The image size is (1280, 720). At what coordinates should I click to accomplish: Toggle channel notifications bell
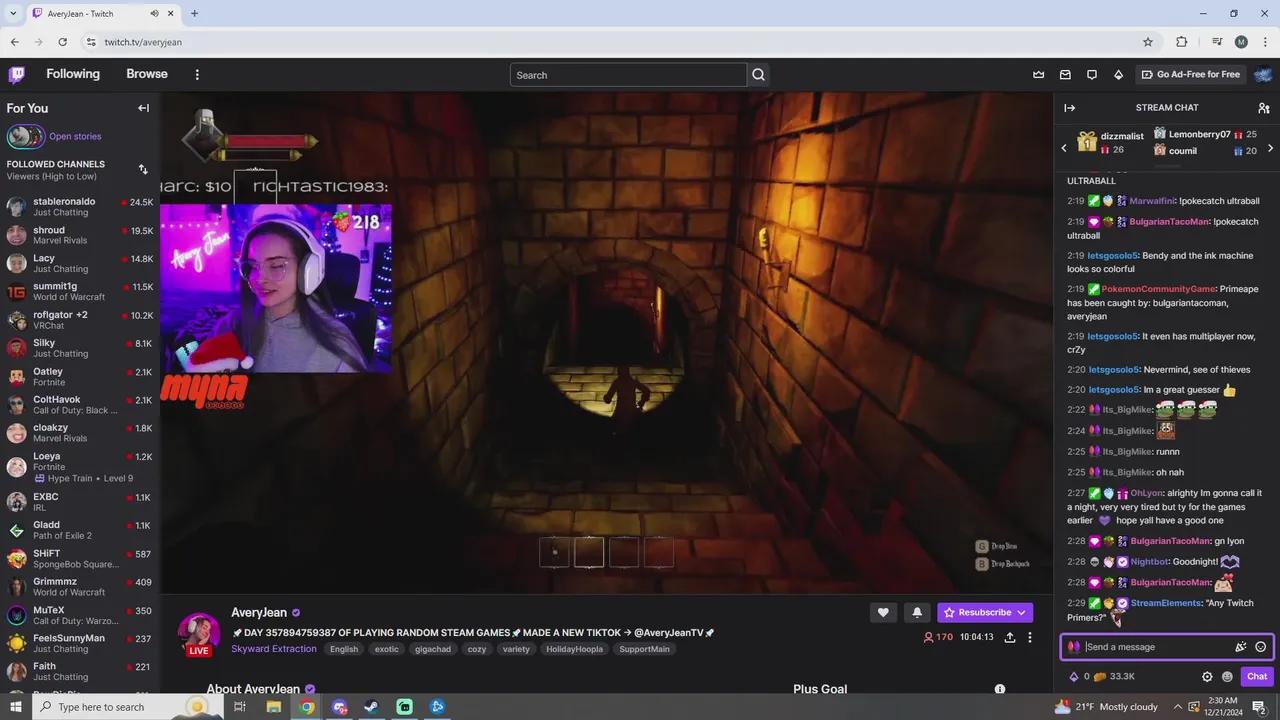coord(917,612)
